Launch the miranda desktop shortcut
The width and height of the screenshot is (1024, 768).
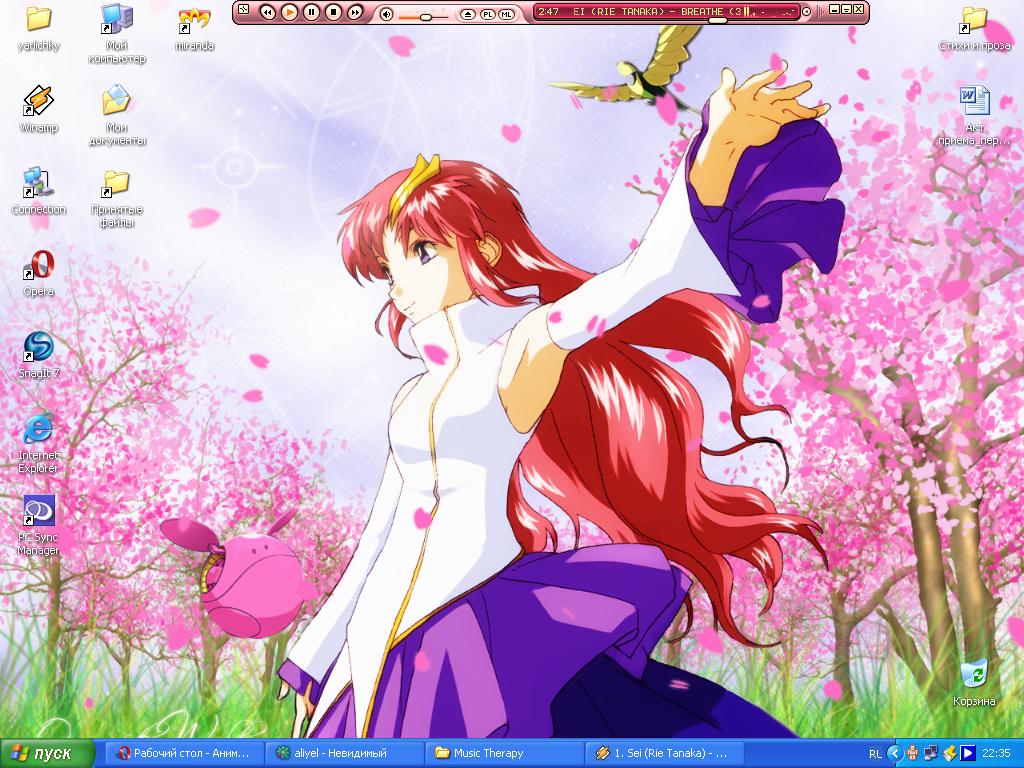click(x=195, y=29)
